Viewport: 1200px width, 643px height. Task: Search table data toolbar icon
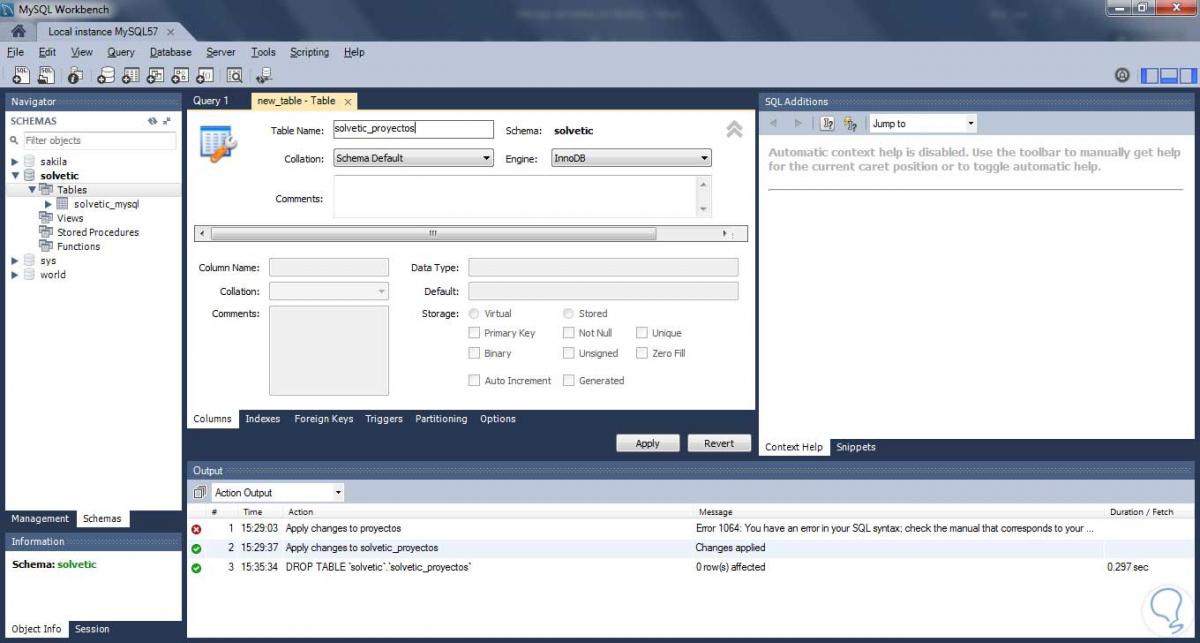pyautogui.click(x=235, y=75)
